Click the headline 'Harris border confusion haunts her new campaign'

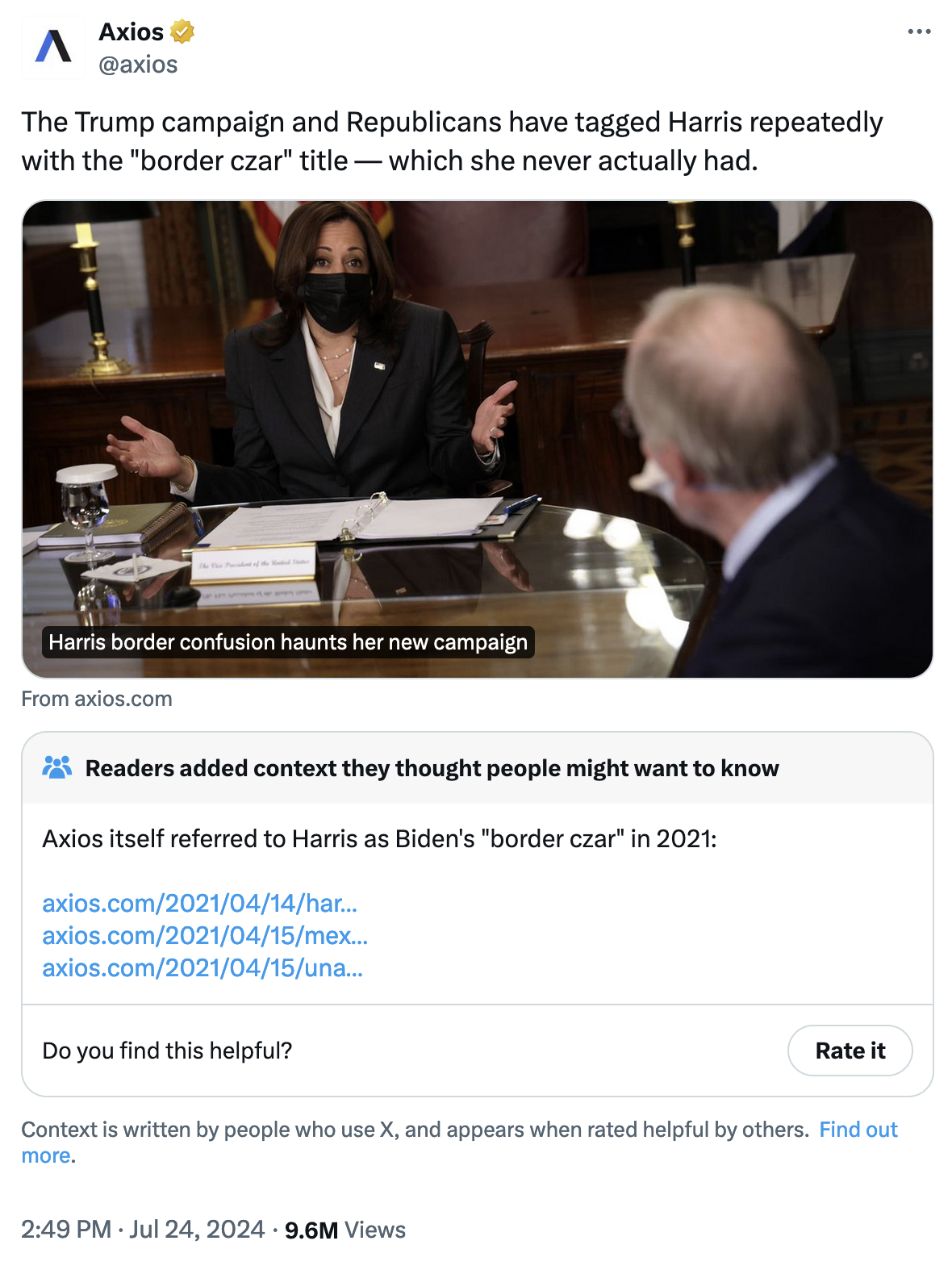(288, 642)
